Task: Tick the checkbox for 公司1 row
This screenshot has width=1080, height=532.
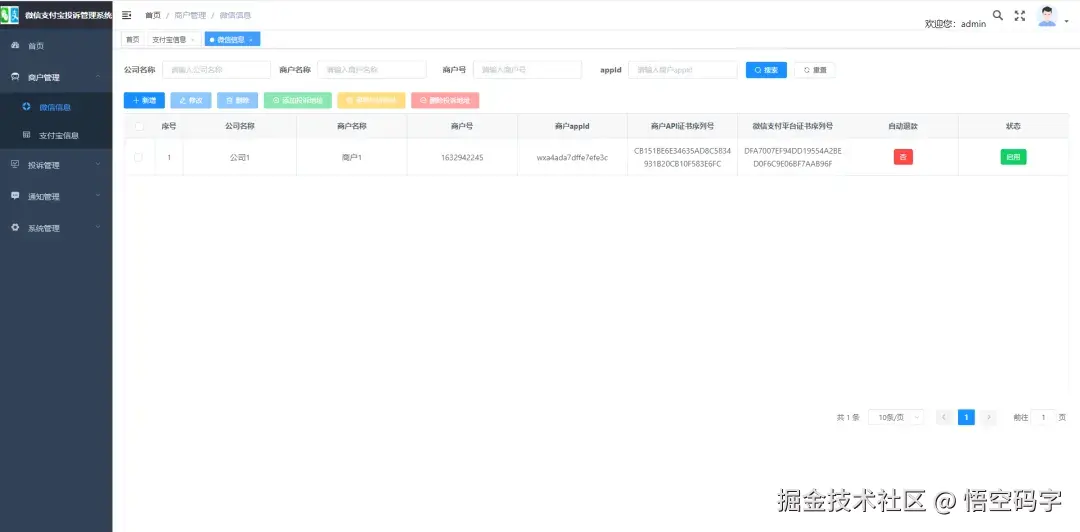Action: [x=138, y=157]
